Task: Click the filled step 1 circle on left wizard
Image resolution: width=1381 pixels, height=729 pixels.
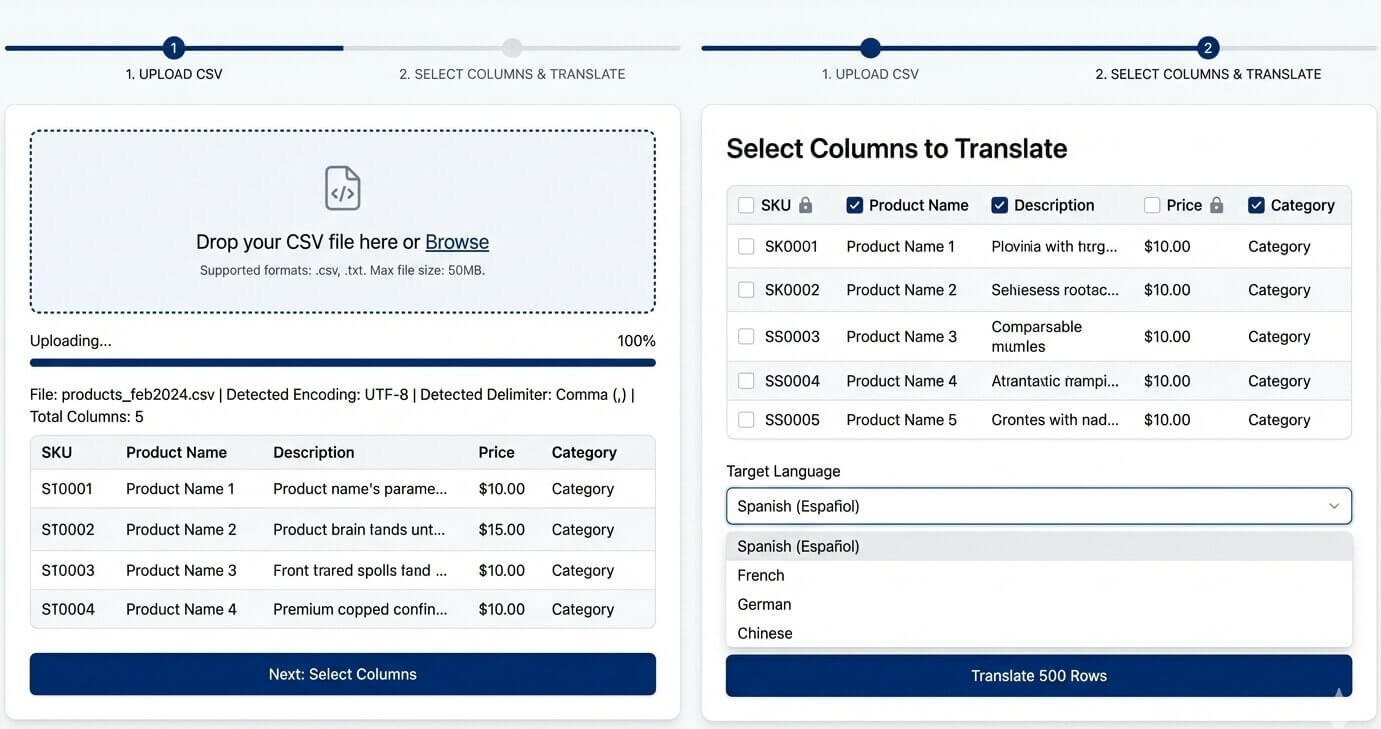Action: pos(173,47)
